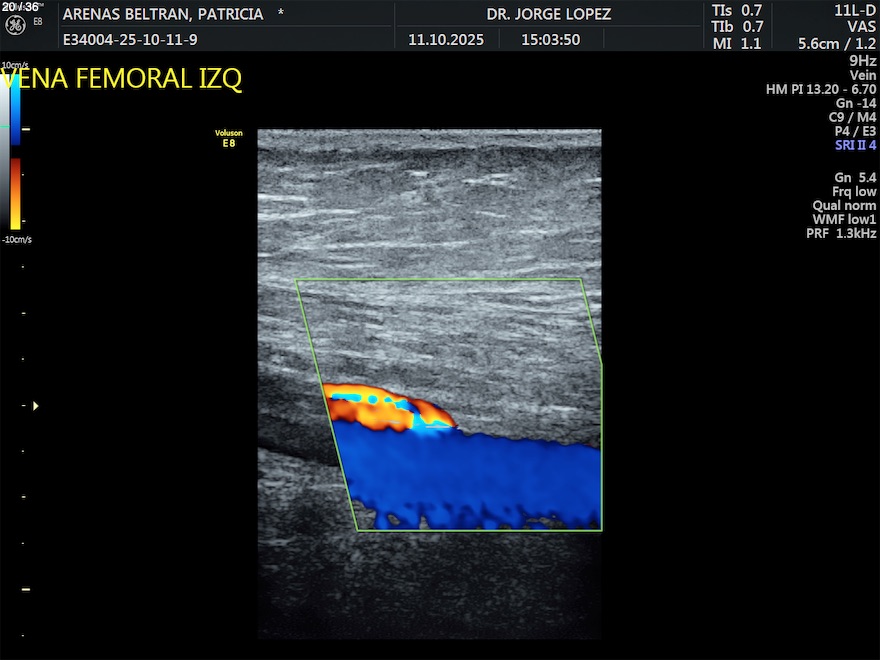Click the VAS application preset label
The image size is (880, 660).
(x=861, y=27)
